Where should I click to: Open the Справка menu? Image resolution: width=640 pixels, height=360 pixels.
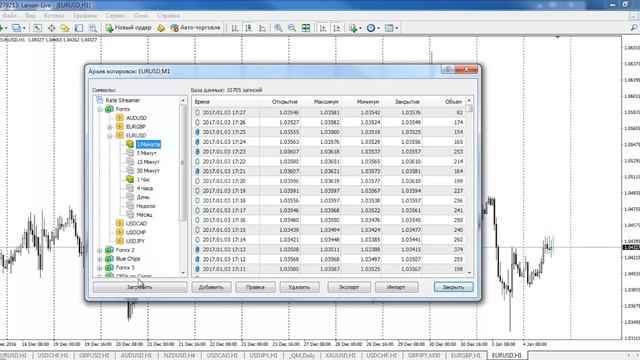[168, 16]
